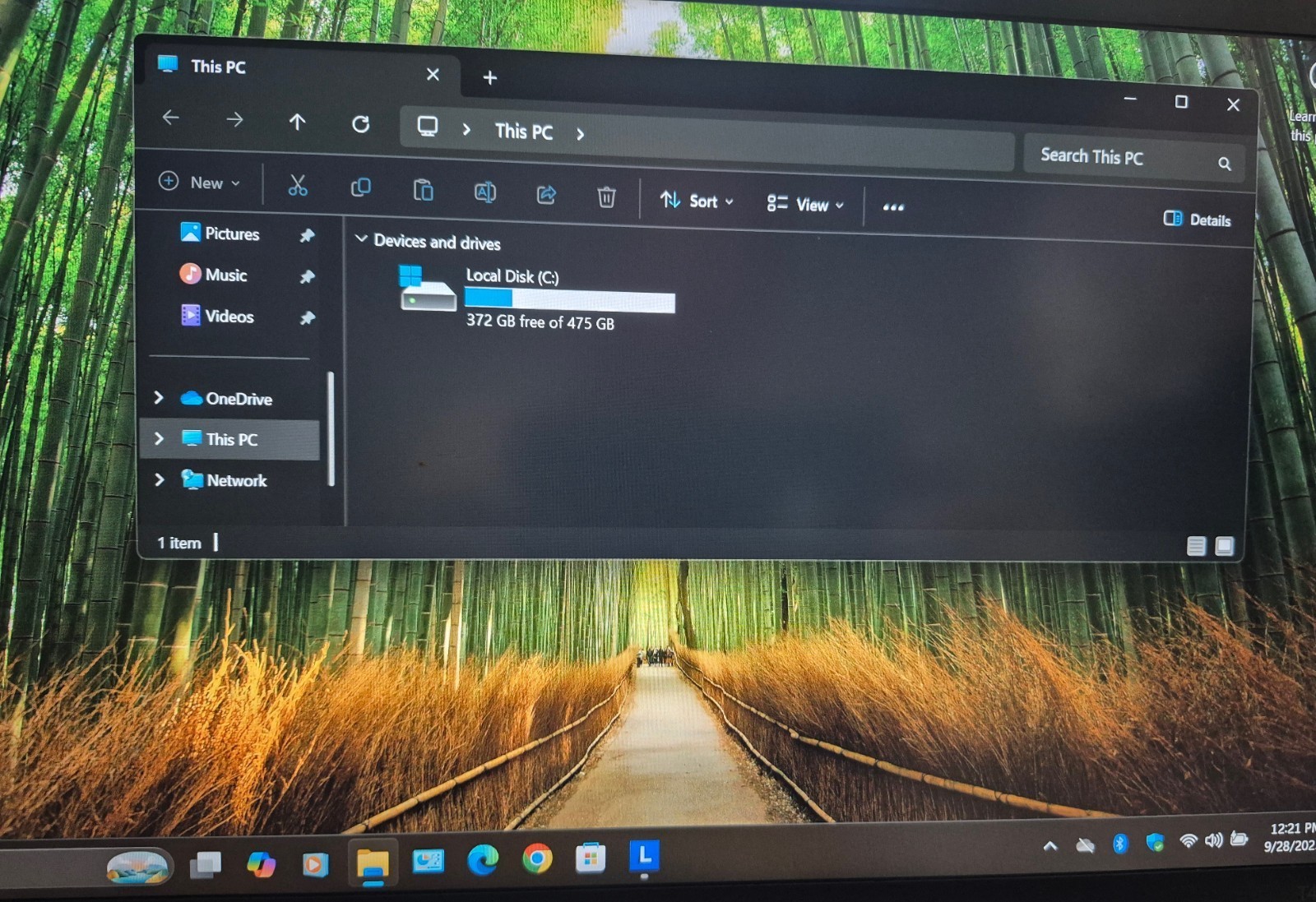The height and width of the screenshot is (902, 1316).
Task: Click the Paste clipboard icon
Action: tap(423, 191)
